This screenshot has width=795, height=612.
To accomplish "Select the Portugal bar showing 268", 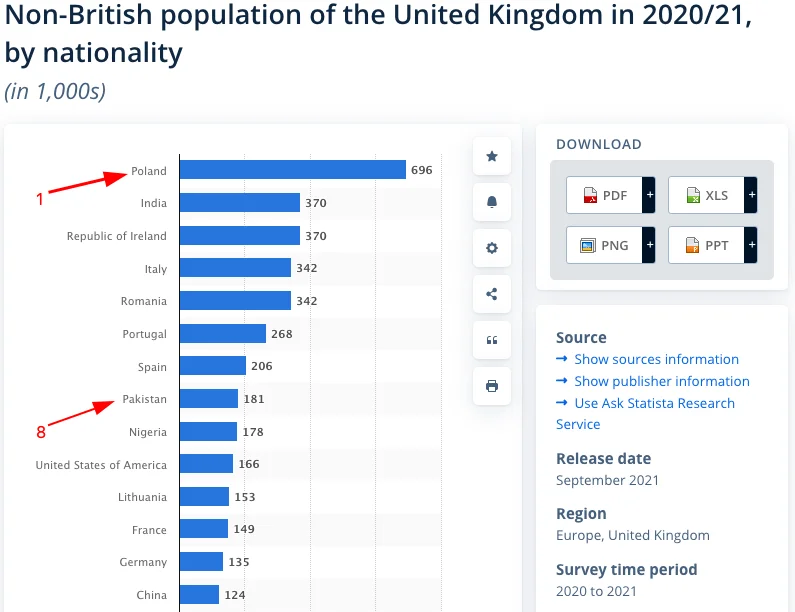I will tap(223, 334).
